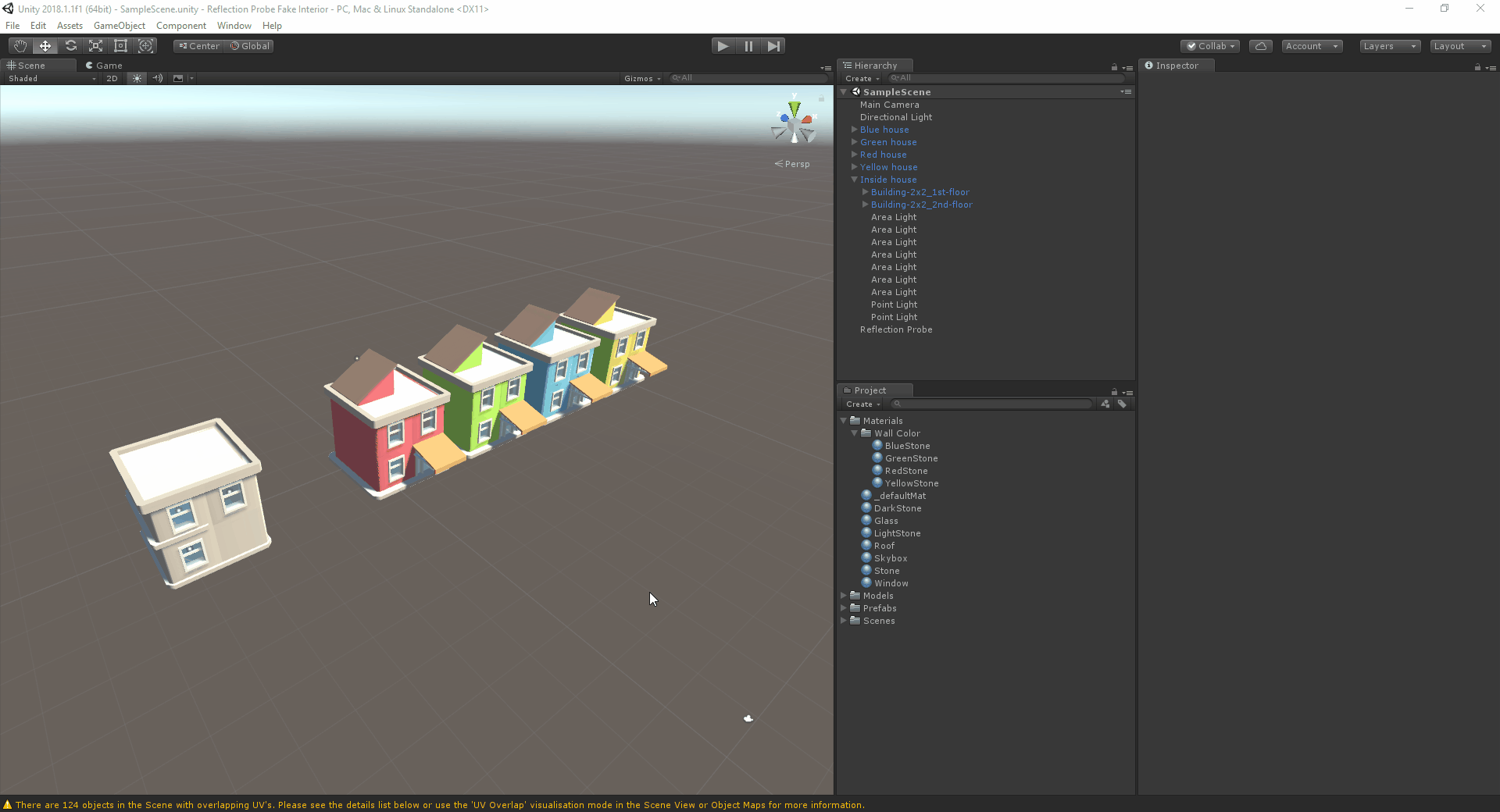The height and width of the screenshot is (812, 1500).
Task: Toggle 2D scene view mode
Action: pos(112,78)
